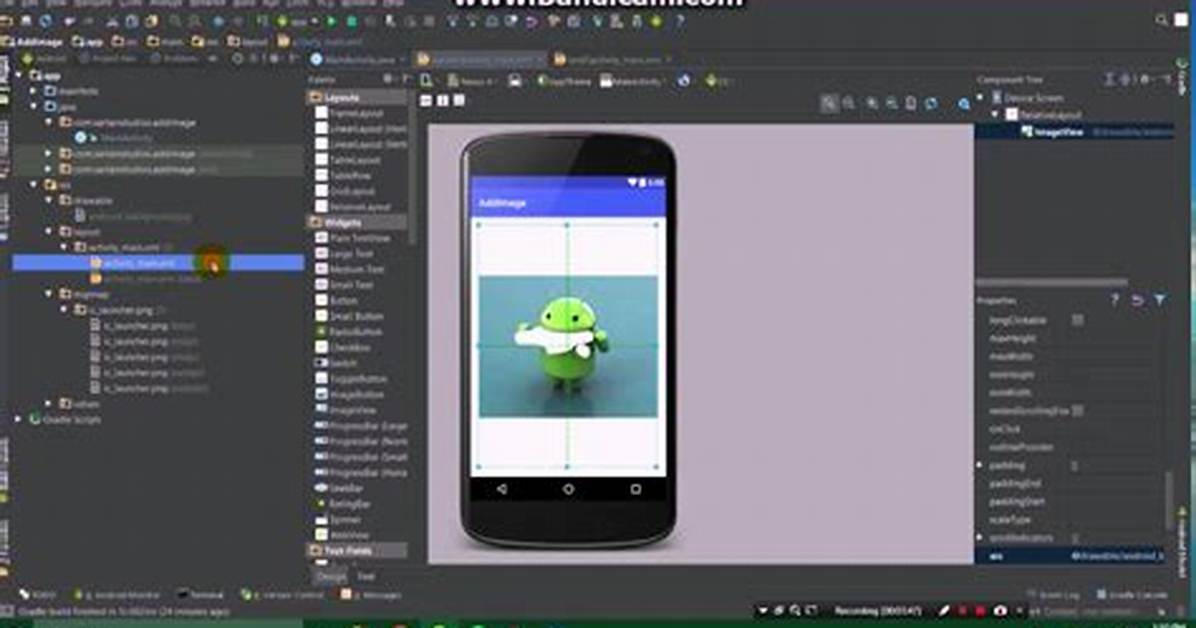Collapse the Layouts palette group
Viewport: 1196px width, 628px height.
click(x=357, y=98)
